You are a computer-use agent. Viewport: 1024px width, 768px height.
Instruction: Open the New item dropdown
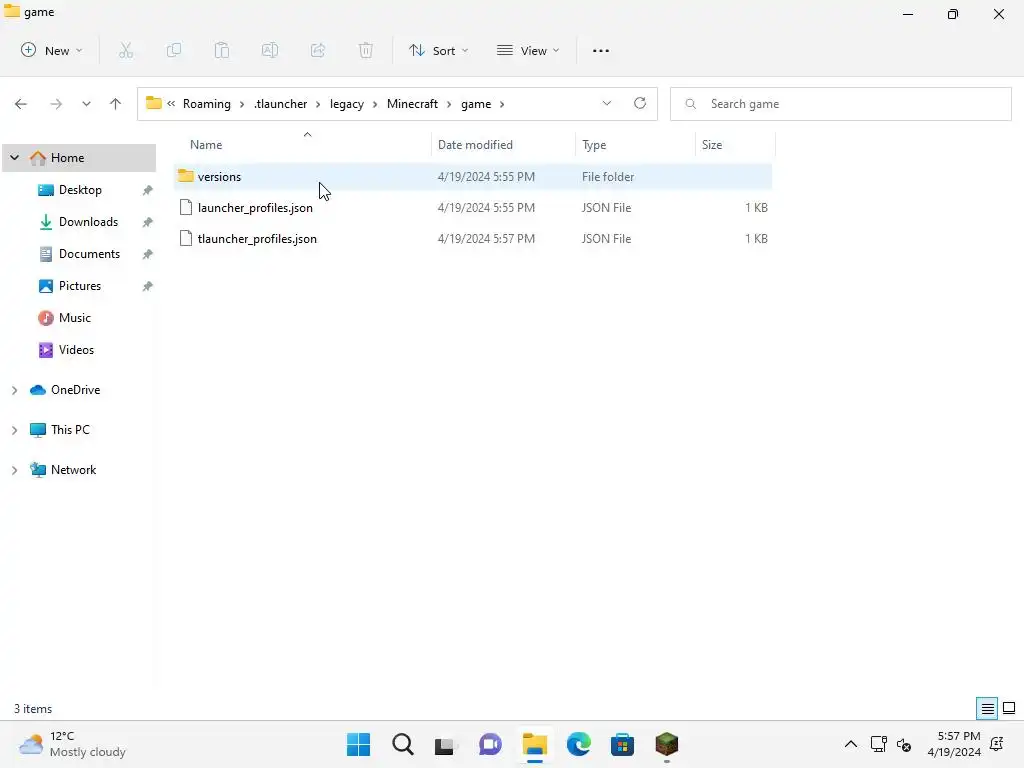(52, 50)
